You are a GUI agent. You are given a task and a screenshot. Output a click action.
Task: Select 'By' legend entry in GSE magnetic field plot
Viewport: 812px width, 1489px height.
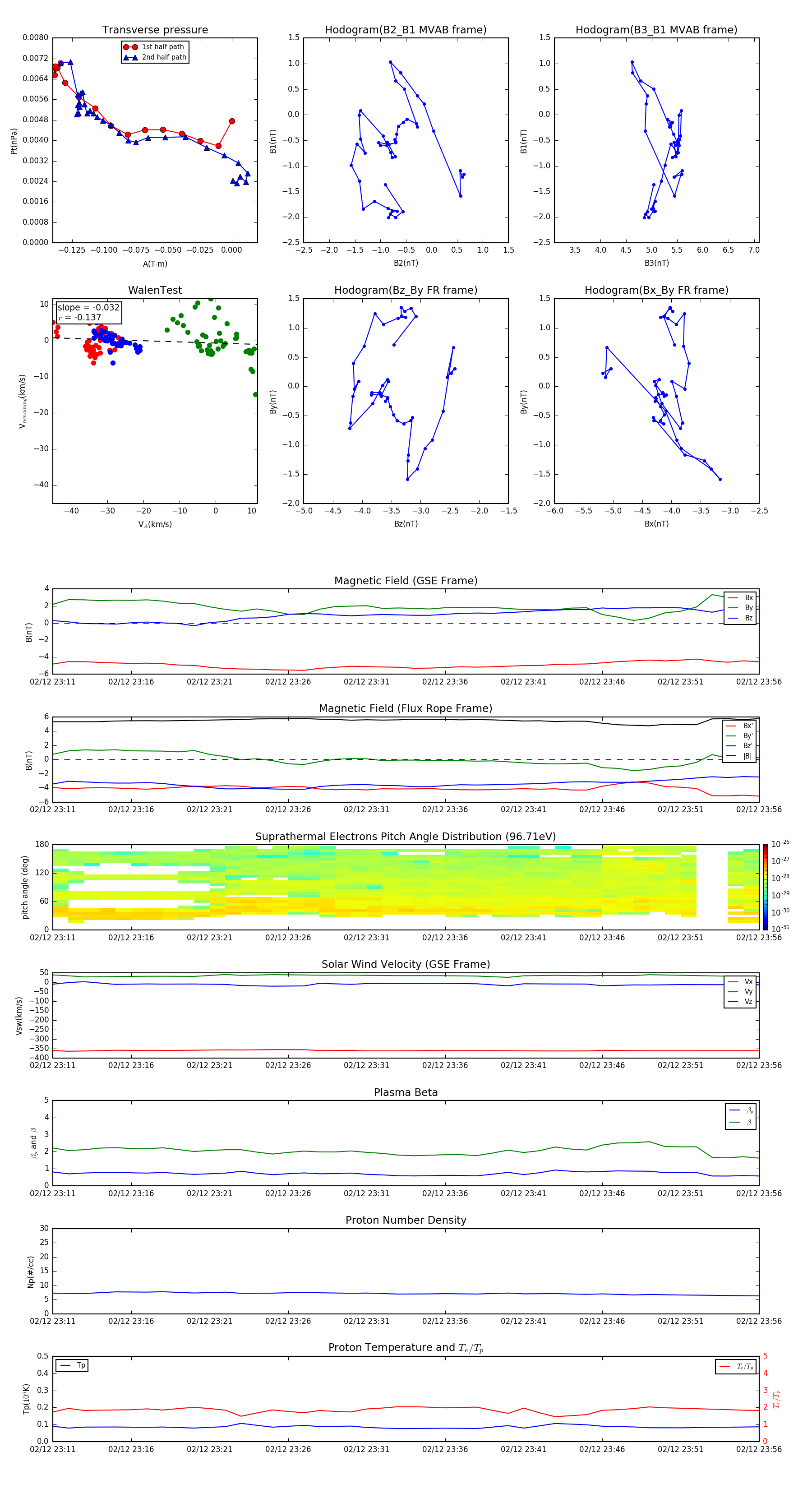740,607
